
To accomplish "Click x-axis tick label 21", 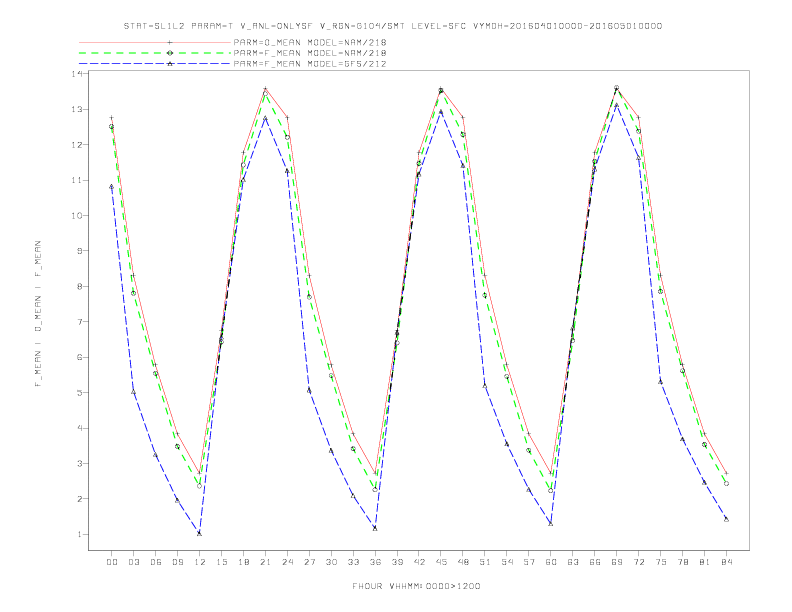I will [x=265, y=562].
